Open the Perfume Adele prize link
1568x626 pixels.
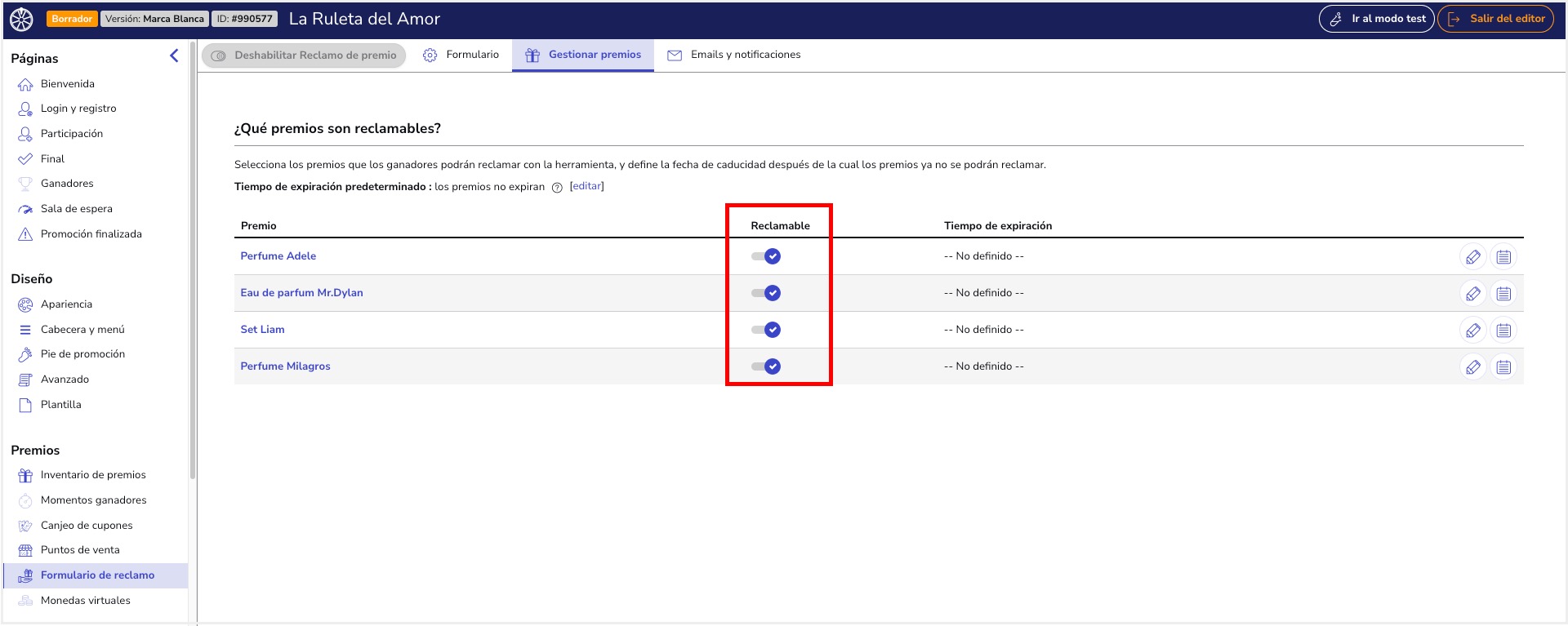click(x=278, y=256)
